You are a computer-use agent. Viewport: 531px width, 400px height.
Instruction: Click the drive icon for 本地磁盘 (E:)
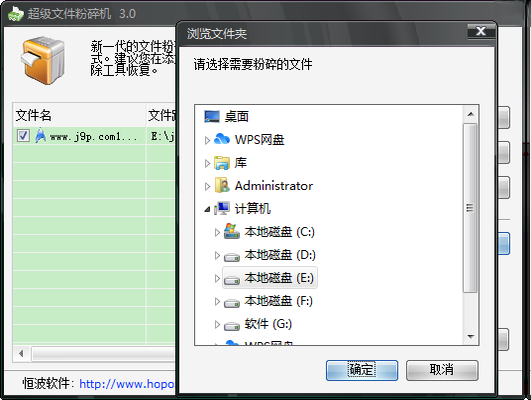tap(232, 280)
